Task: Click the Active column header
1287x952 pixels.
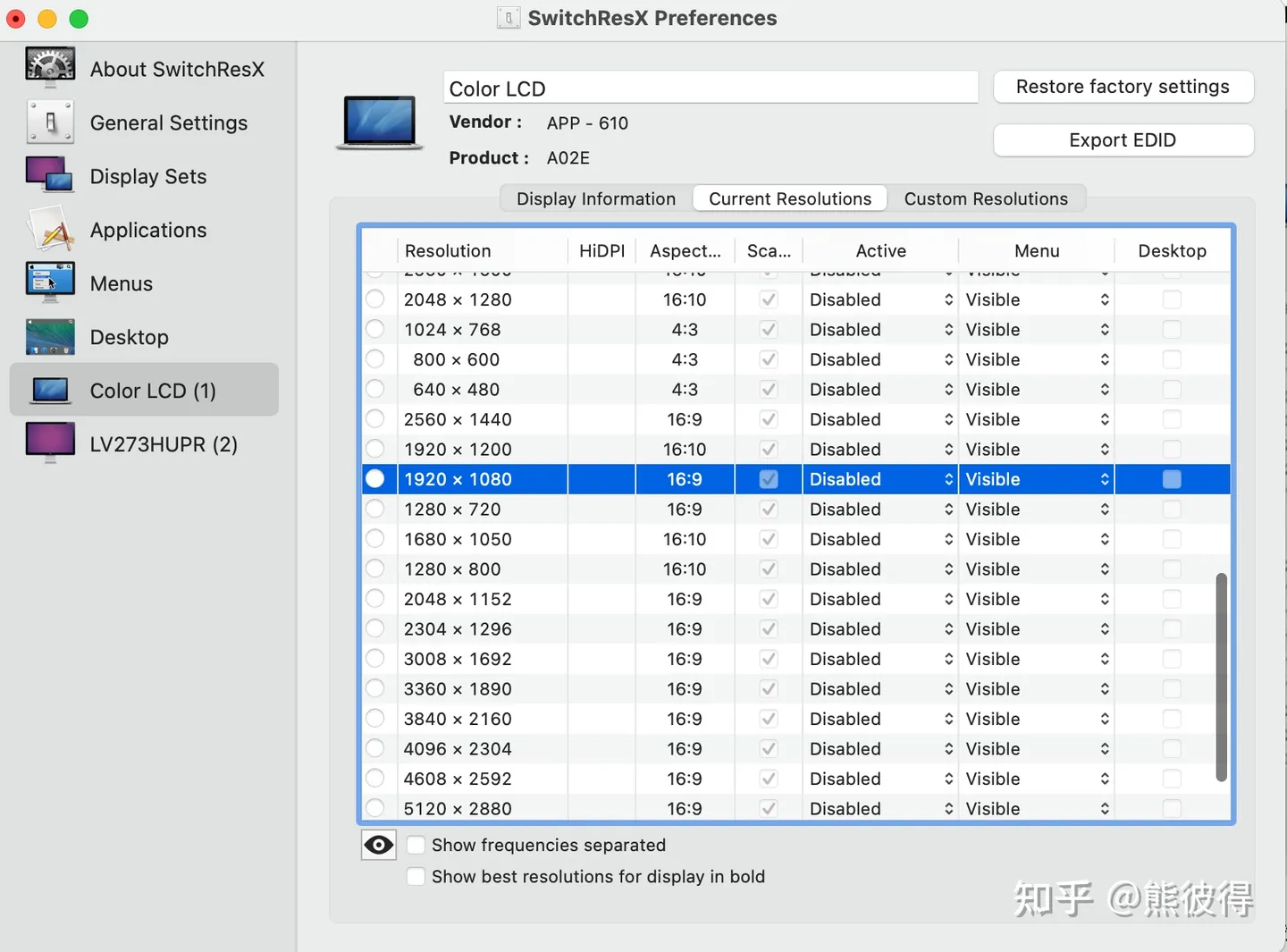Action: pyautogui.click(x=881, y=251)
